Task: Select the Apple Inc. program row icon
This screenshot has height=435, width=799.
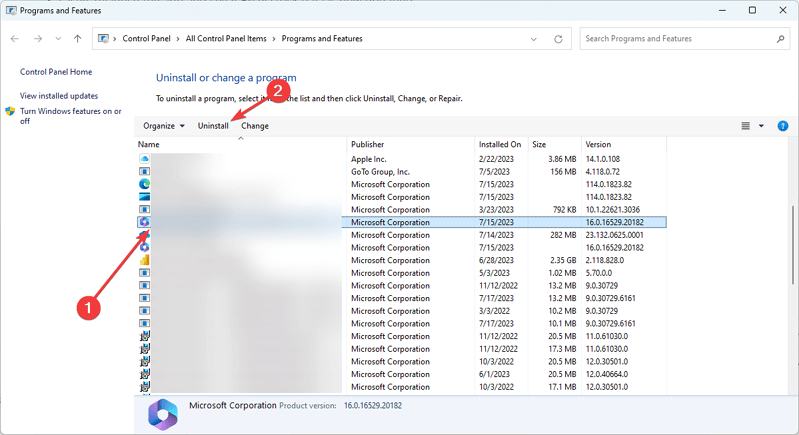Action: 144,159
